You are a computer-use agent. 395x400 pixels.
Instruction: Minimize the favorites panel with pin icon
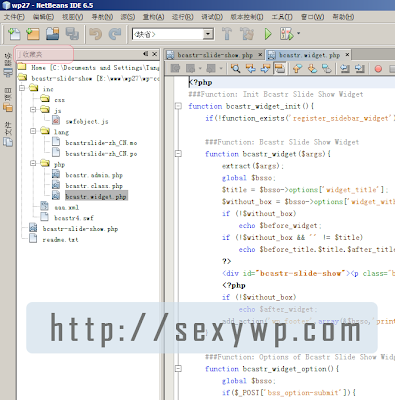[146, 54]
